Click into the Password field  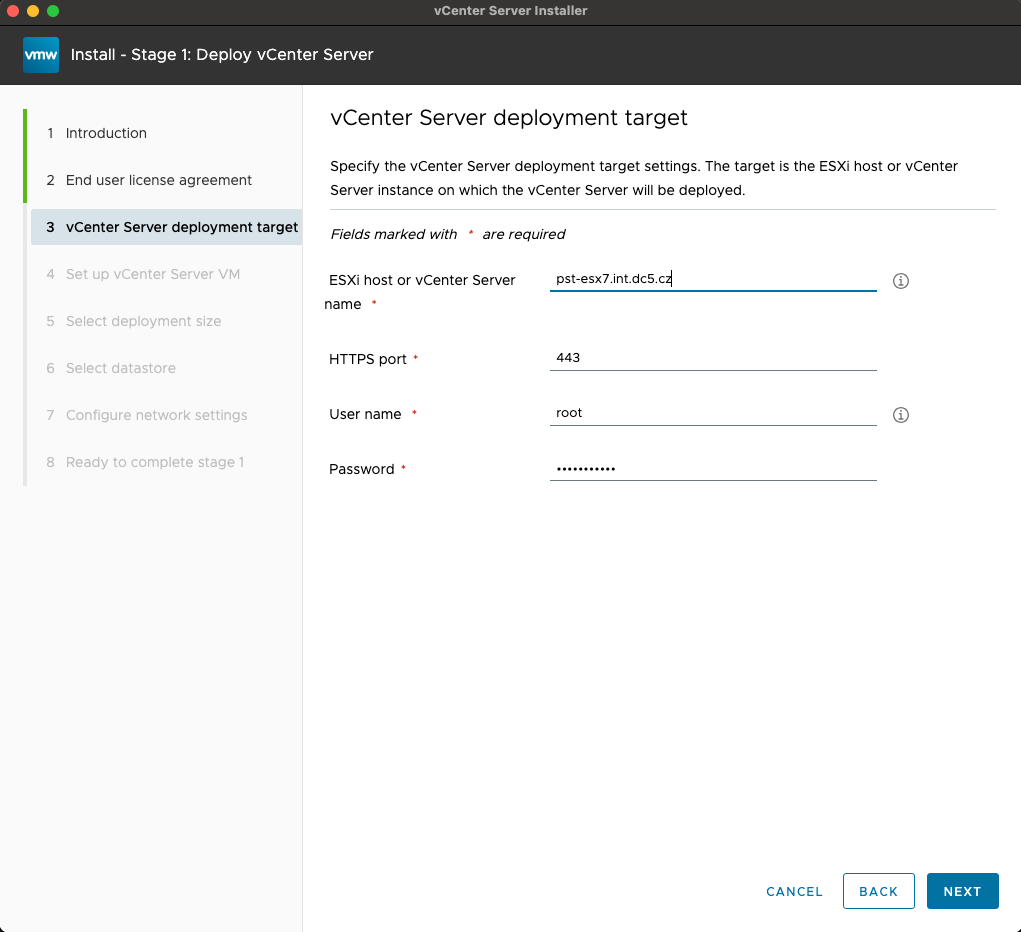coord(713,469)
